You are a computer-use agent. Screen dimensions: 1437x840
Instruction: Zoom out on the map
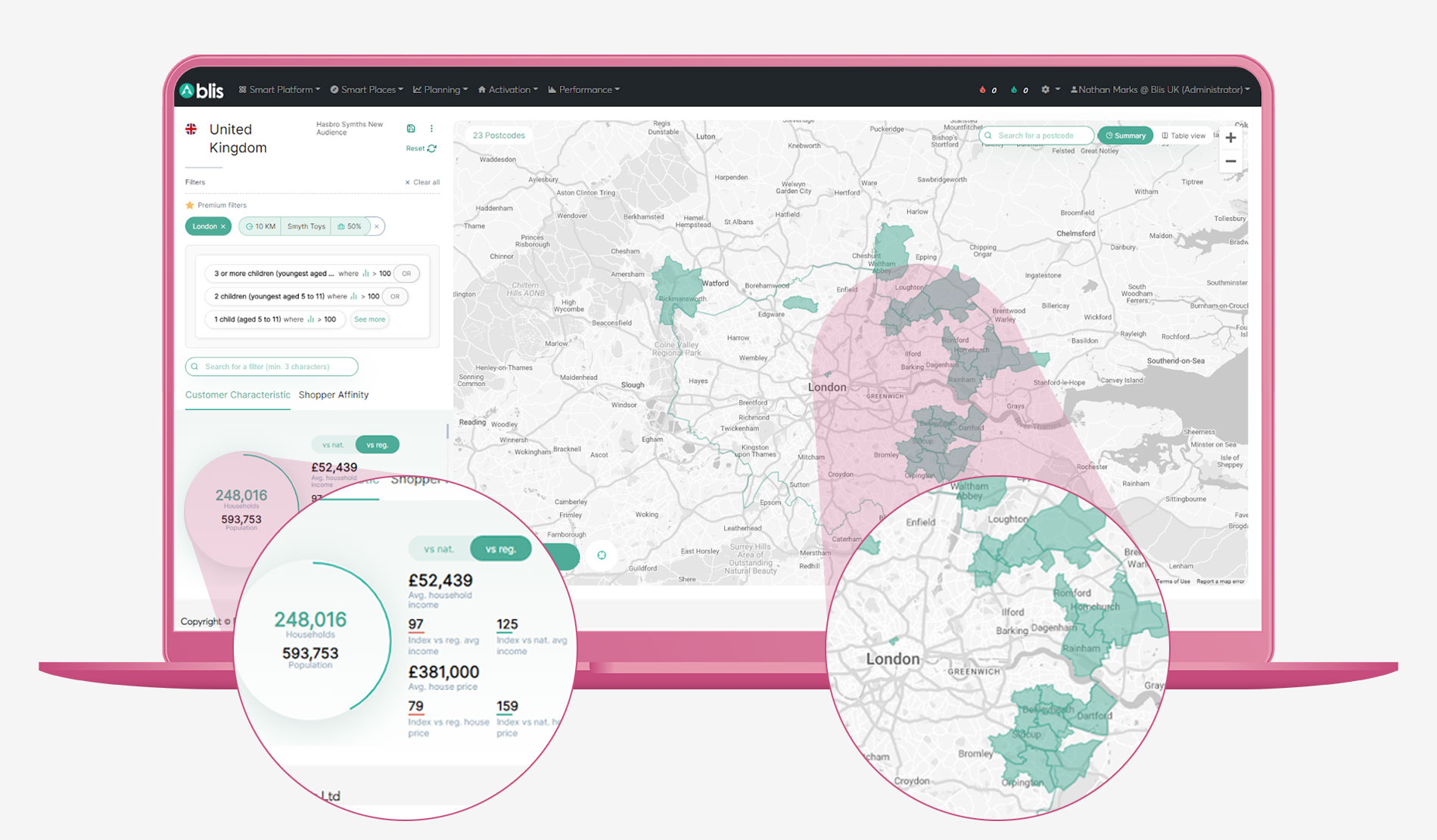tap(1230, 161)
